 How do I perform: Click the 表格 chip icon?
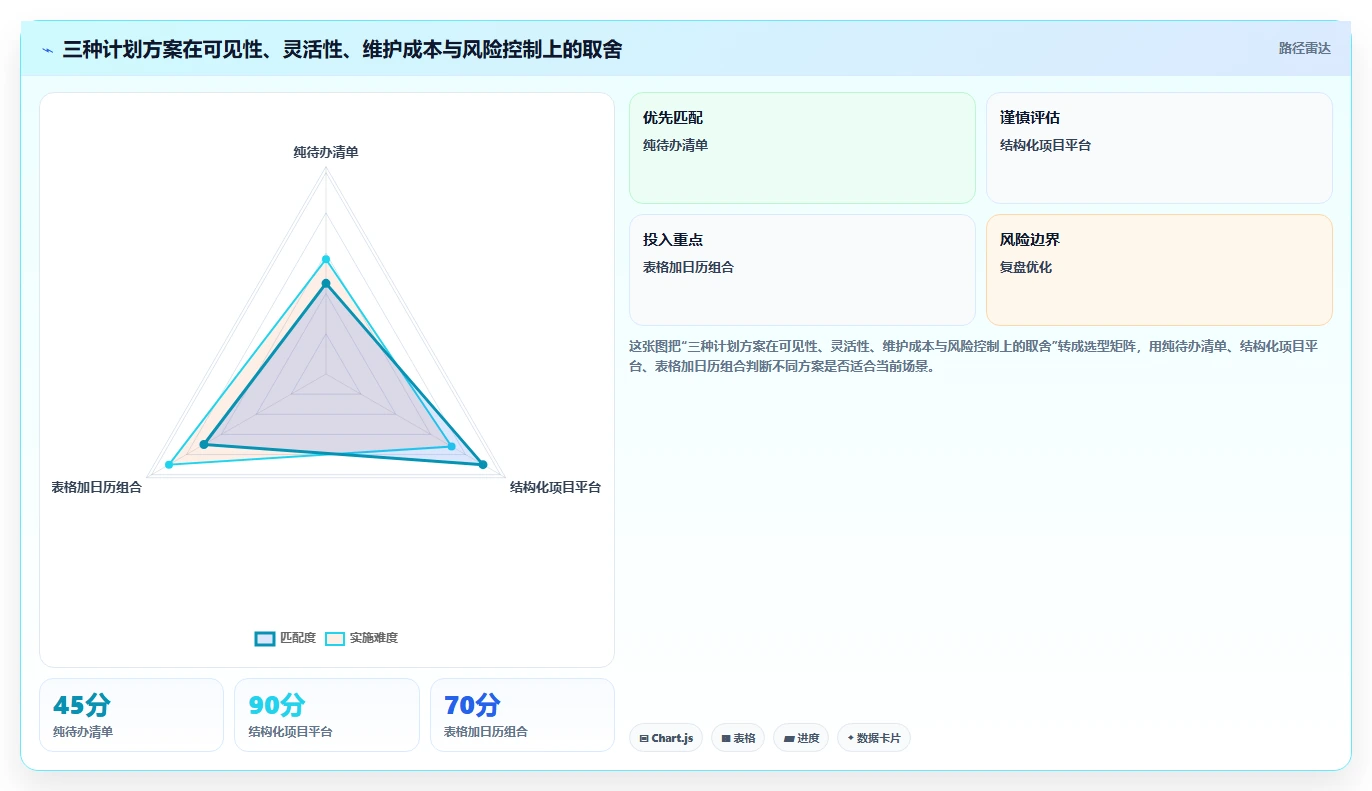click(726, 738)
